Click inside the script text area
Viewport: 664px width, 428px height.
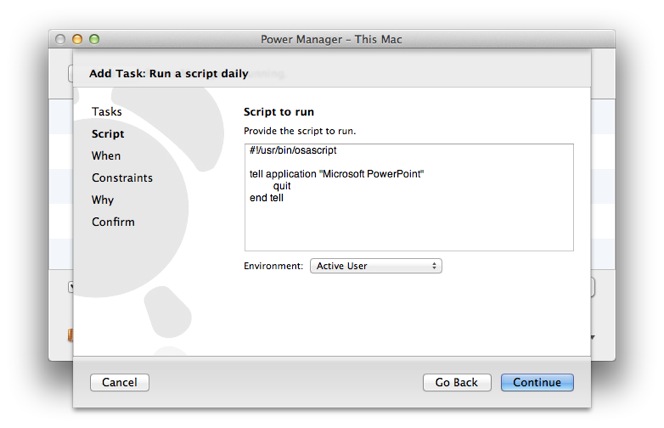pos(409,197)
